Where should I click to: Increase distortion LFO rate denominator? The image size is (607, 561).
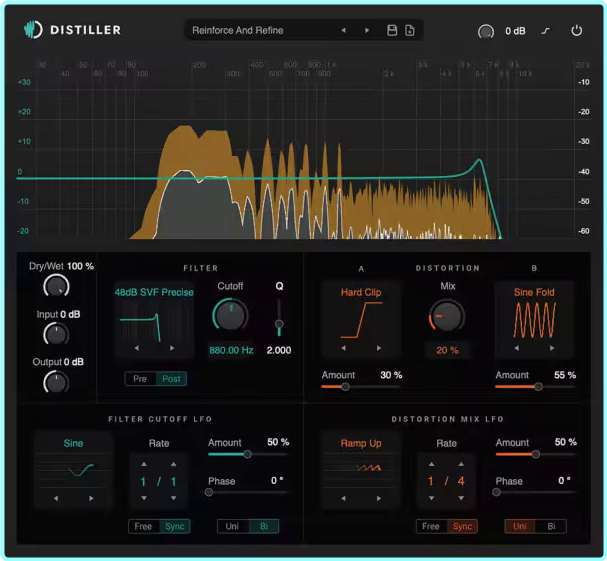[461, 464]
